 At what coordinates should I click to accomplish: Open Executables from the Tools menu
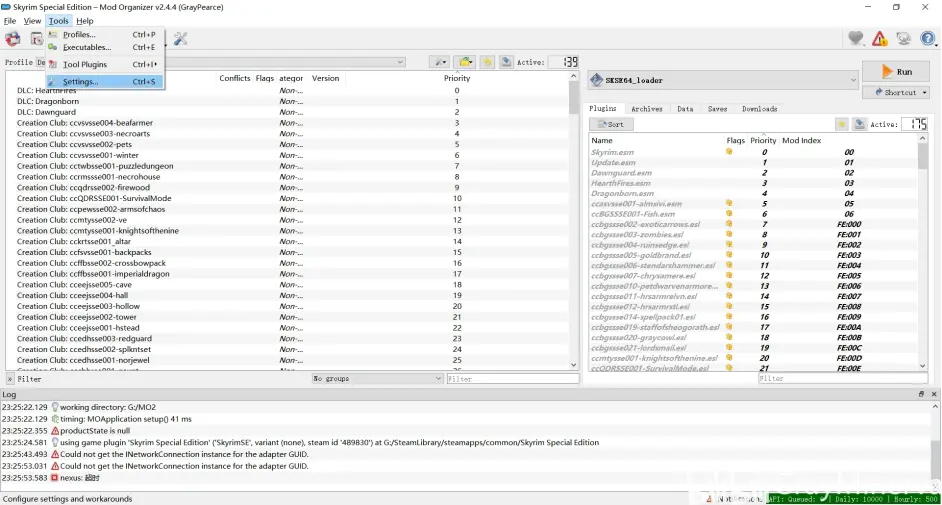(x=86, y=47)
